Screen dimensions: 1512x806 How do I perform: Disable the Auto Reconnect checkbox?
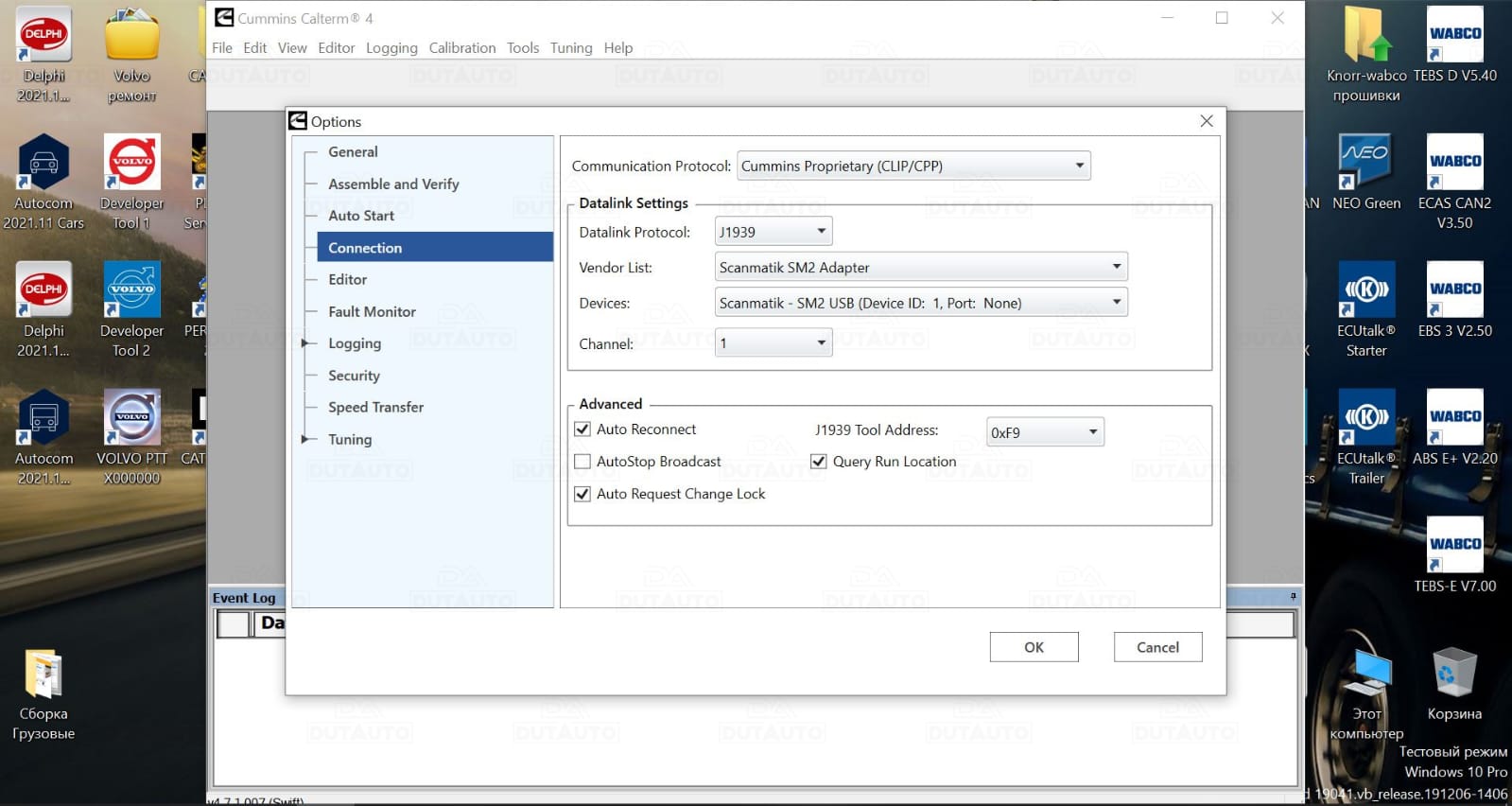(x=582, y=429)
